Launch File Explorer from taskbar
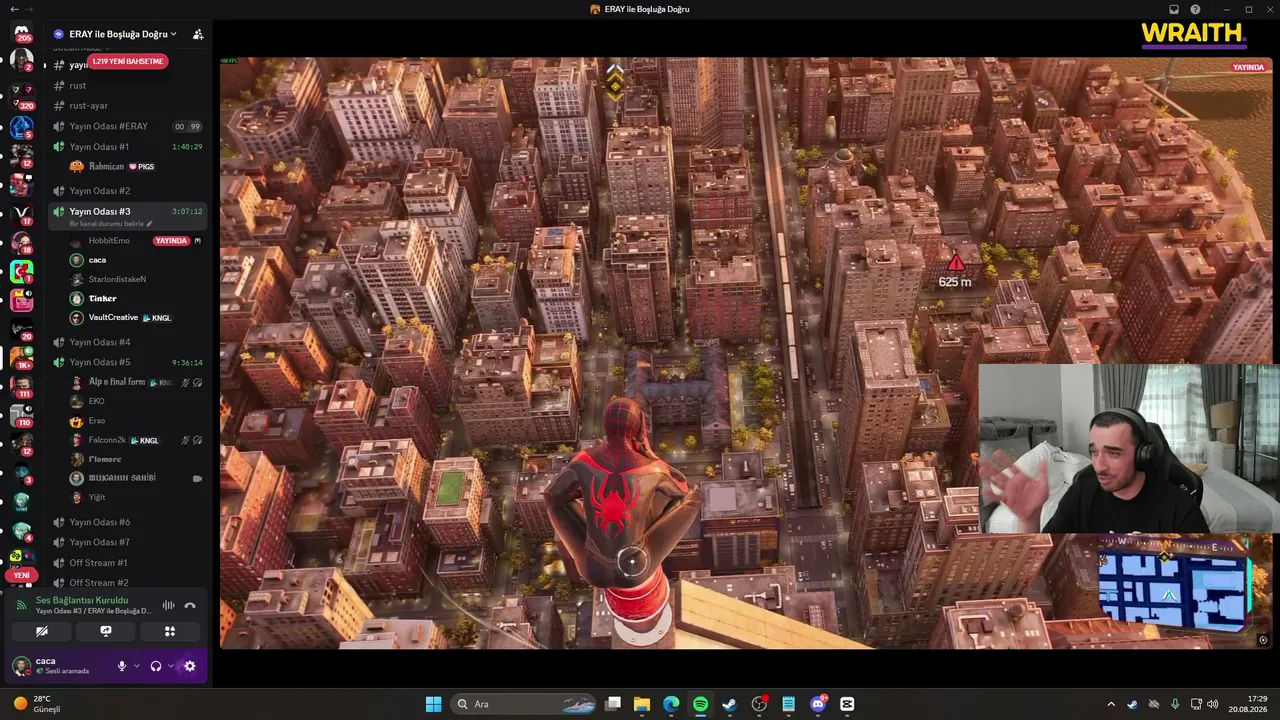 642,704
